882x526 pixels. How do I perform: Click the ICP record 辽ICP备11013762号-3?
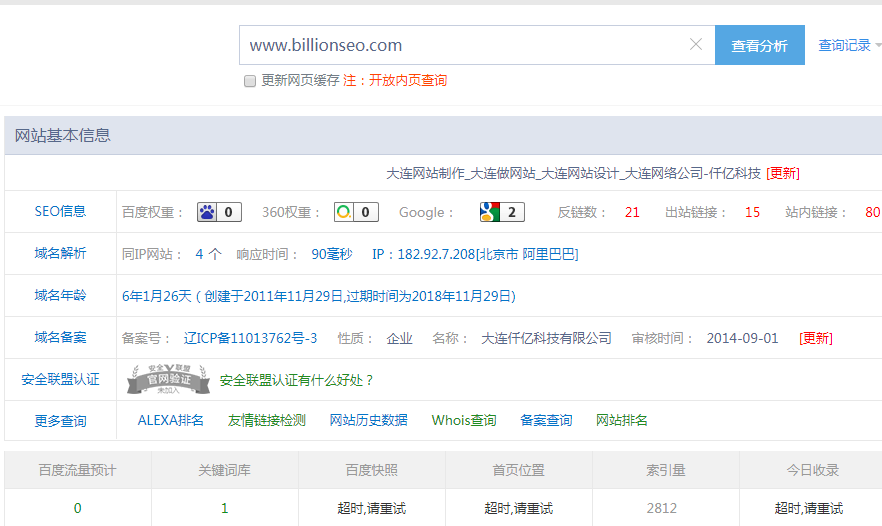[251, 338]
